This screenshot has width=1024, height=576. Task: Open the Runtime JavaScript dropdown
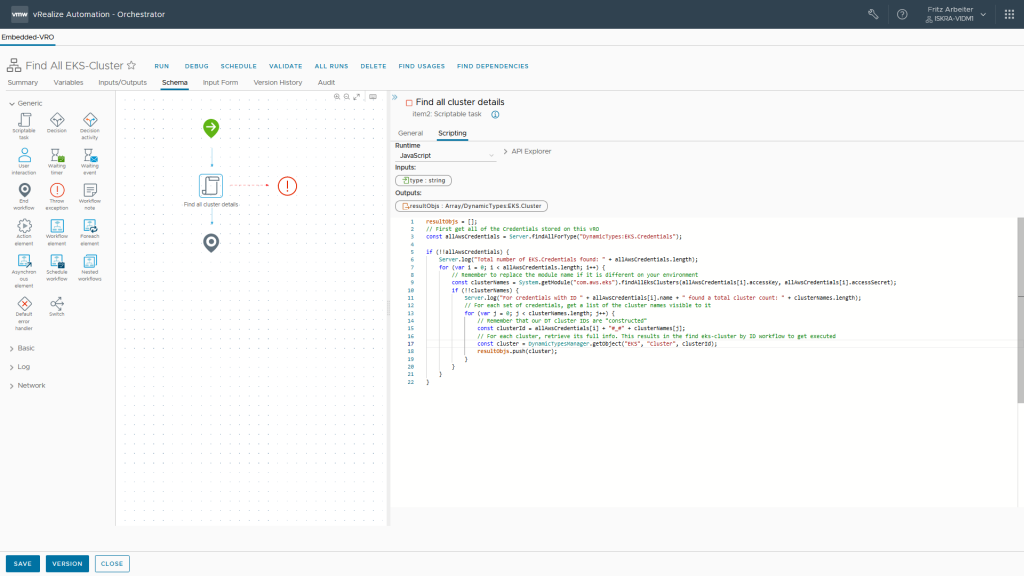point(445,156)
